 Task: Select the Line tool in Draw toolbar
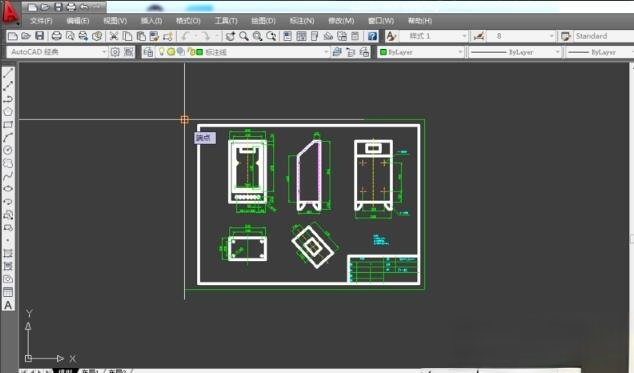point(8,73)
